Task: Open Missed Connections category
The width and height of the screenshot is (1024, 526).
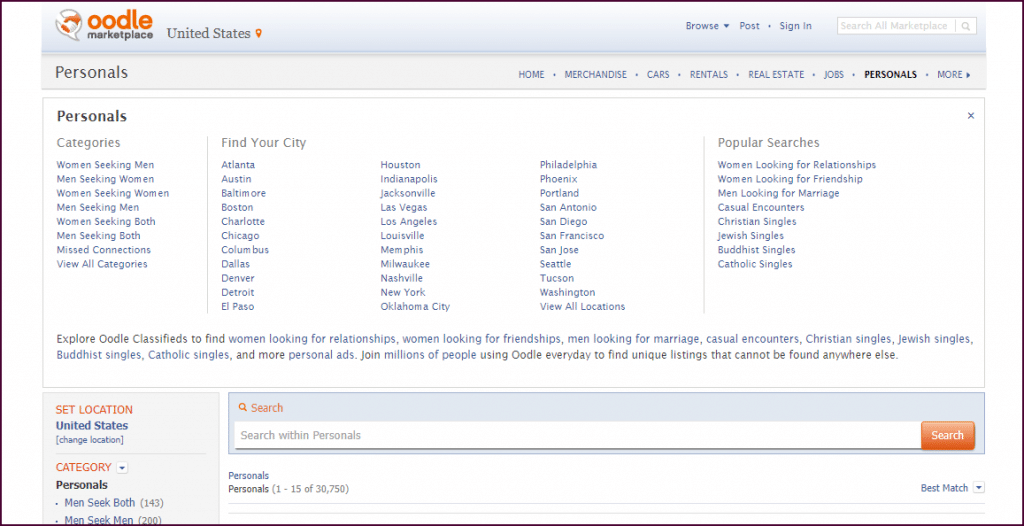Action: (x=103, y=250)
